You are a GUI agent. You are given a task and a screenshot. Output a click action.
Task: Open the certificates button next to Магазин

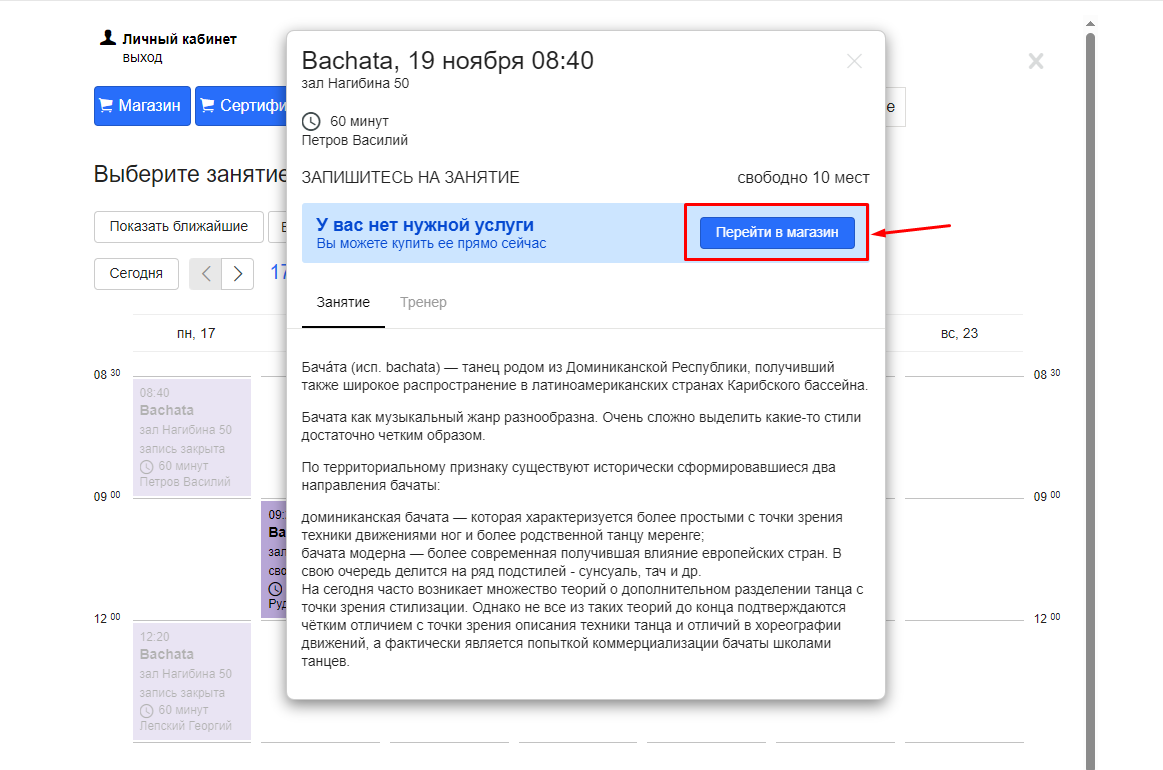click(x=242, y=105)
